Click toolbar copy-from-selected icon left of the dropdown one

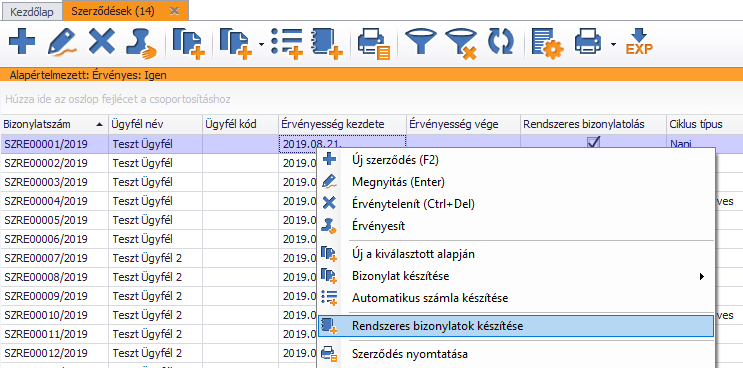click(189, 44)
